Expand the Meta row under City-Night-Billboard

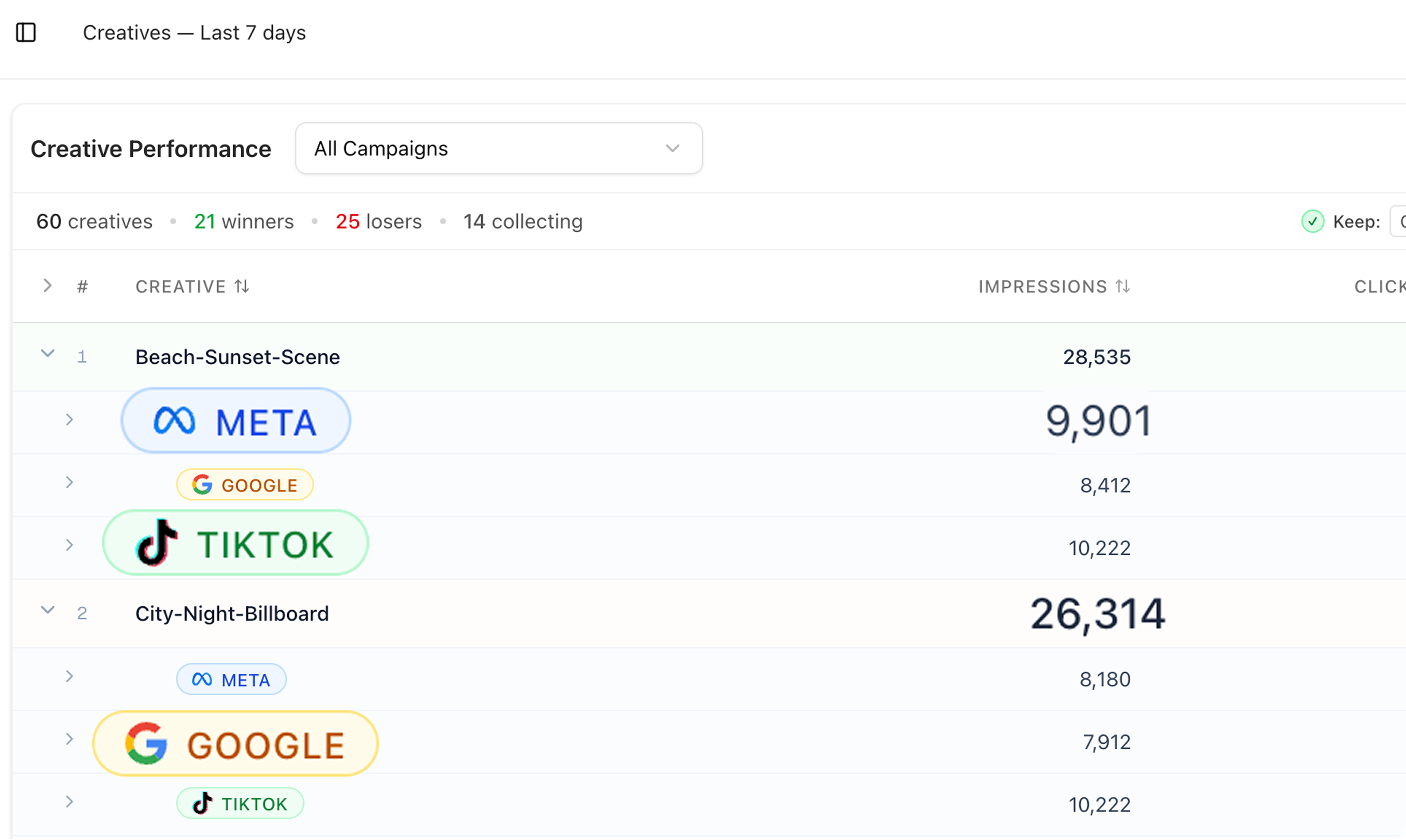pos(69,676)
